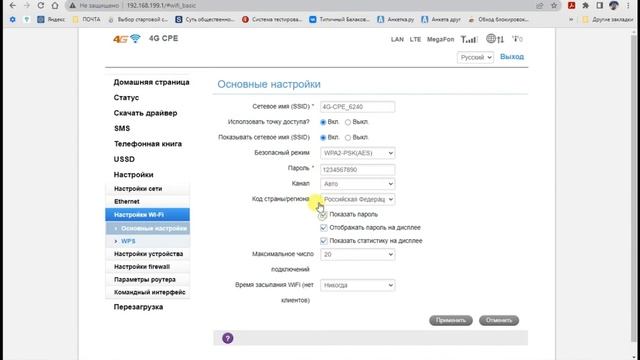640x360 pixels.
Task: Open the 'Код страны/региона' dropdown
Action: [x=358, y=199]
